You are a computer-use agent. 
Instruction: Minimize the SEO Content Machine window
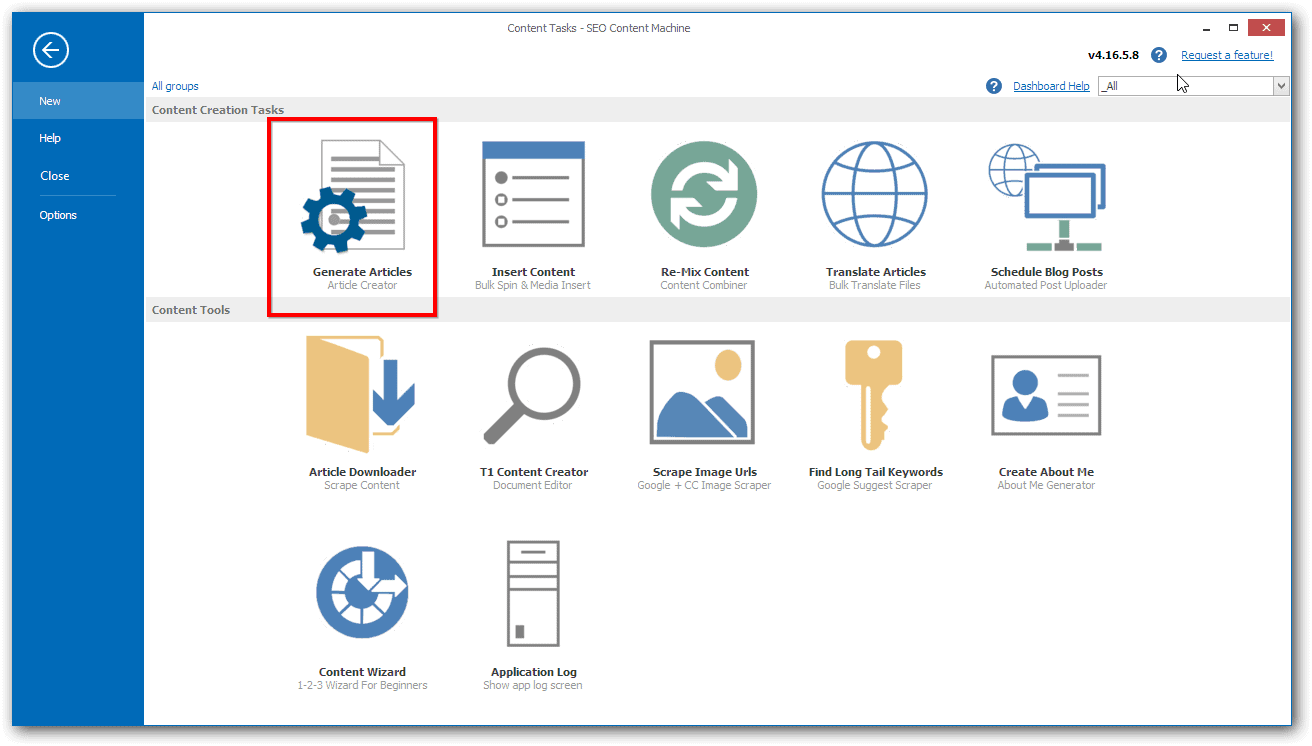coord(1208,28)
